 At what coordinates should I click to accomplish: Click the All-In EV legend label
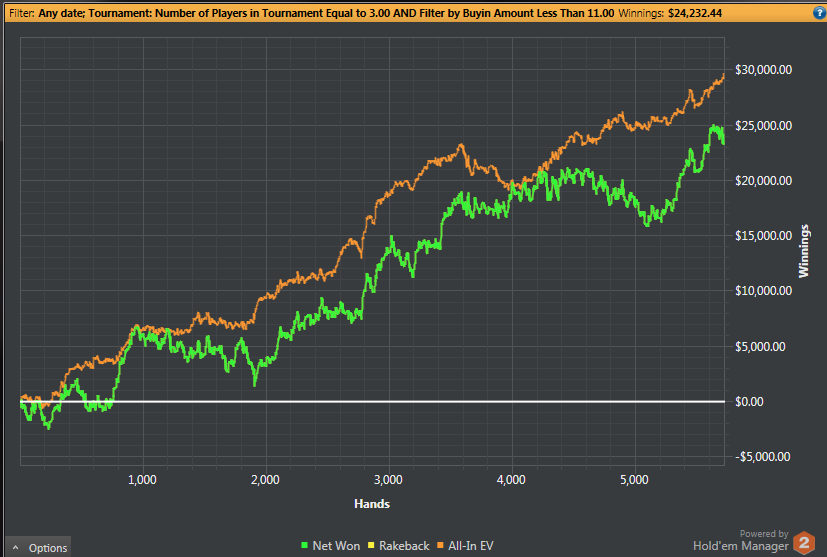[470, 546]
